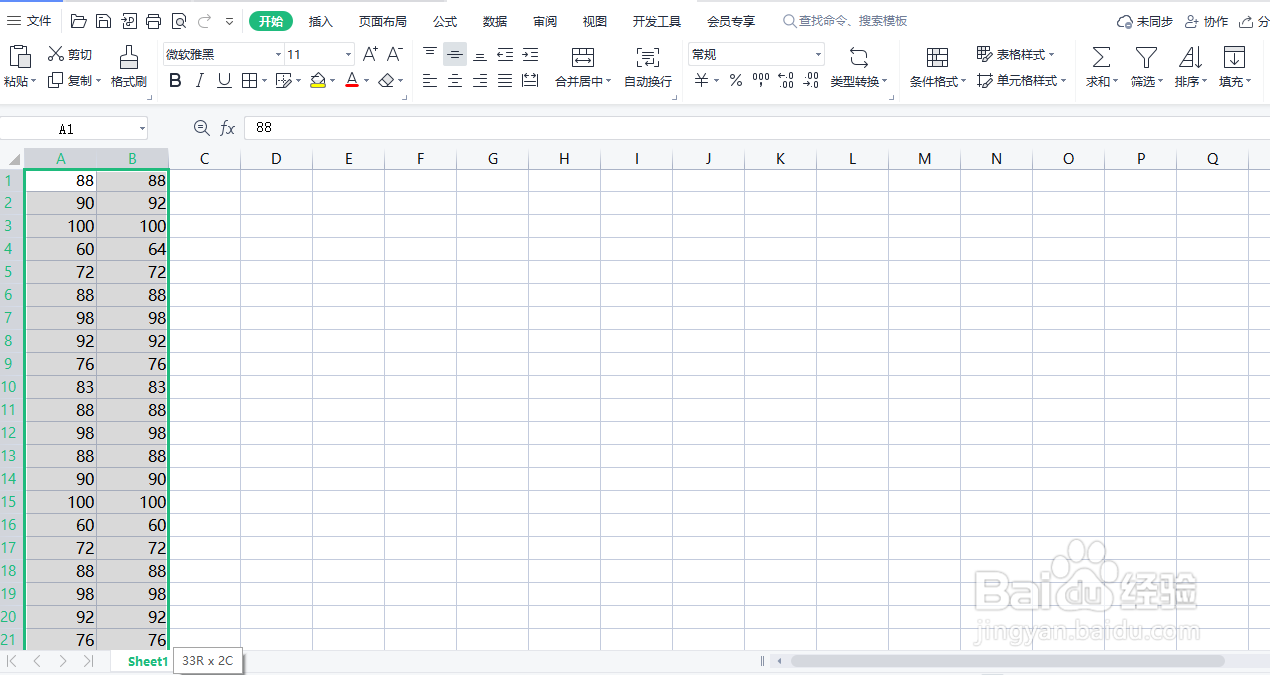Toggle align right for cells
The image size is (1270, 675).
click(480, 81)
